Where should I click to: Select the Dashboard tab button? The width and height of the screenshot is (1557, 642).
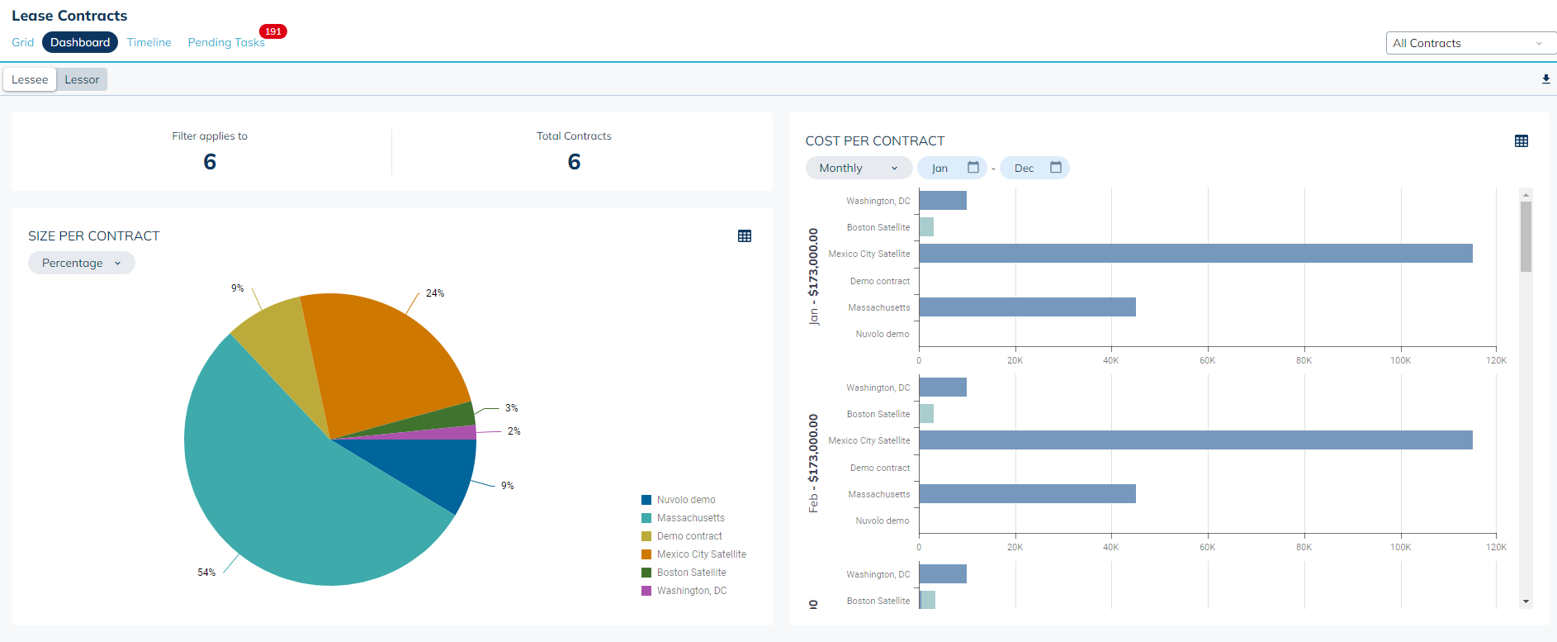(x=80, y=43)
